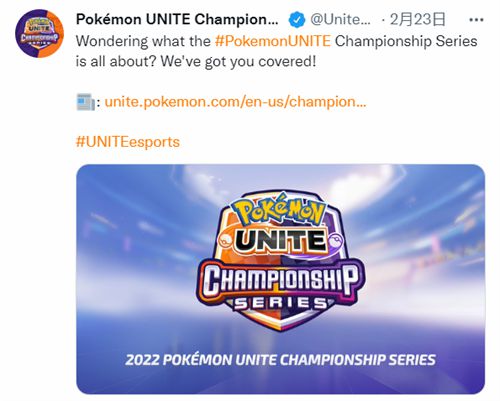Click the CHAMPIONSHIP text in banner logo
The height and width of the screenshot is (401, 500).
coord(281,279)
